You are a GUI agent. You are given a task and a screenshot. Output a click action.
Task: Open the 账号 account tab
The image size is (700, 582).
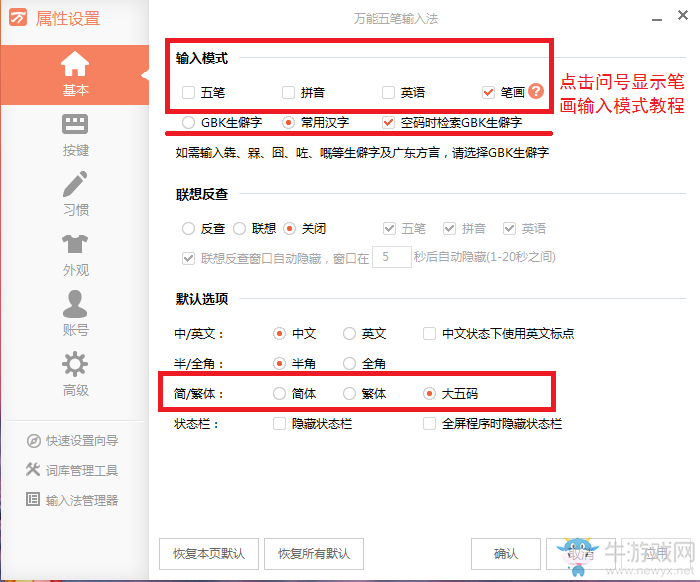[75, 313]
